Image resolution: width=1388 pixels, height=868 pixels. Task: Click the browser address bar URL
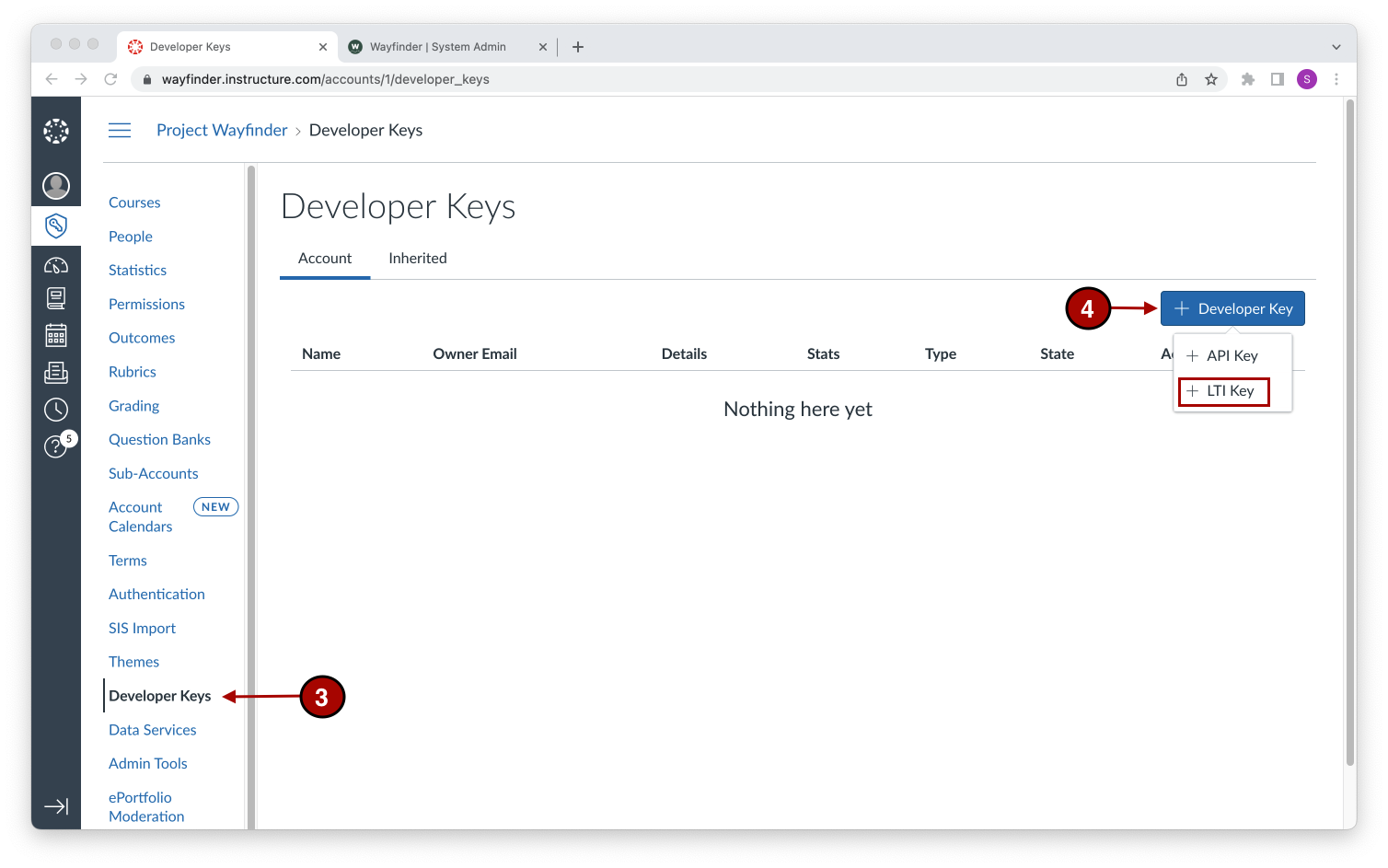pyautogui.click(x=326, y=79)
